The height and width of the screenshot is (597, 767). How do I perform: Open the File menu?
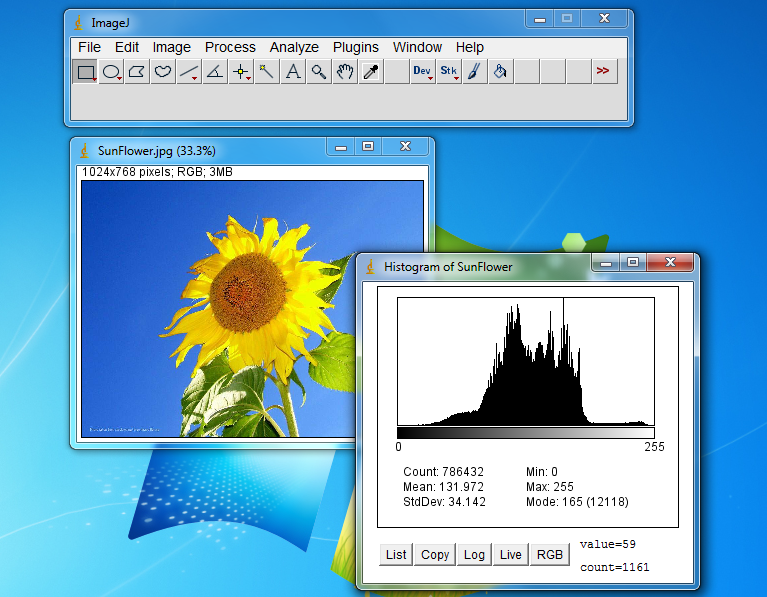90,47
